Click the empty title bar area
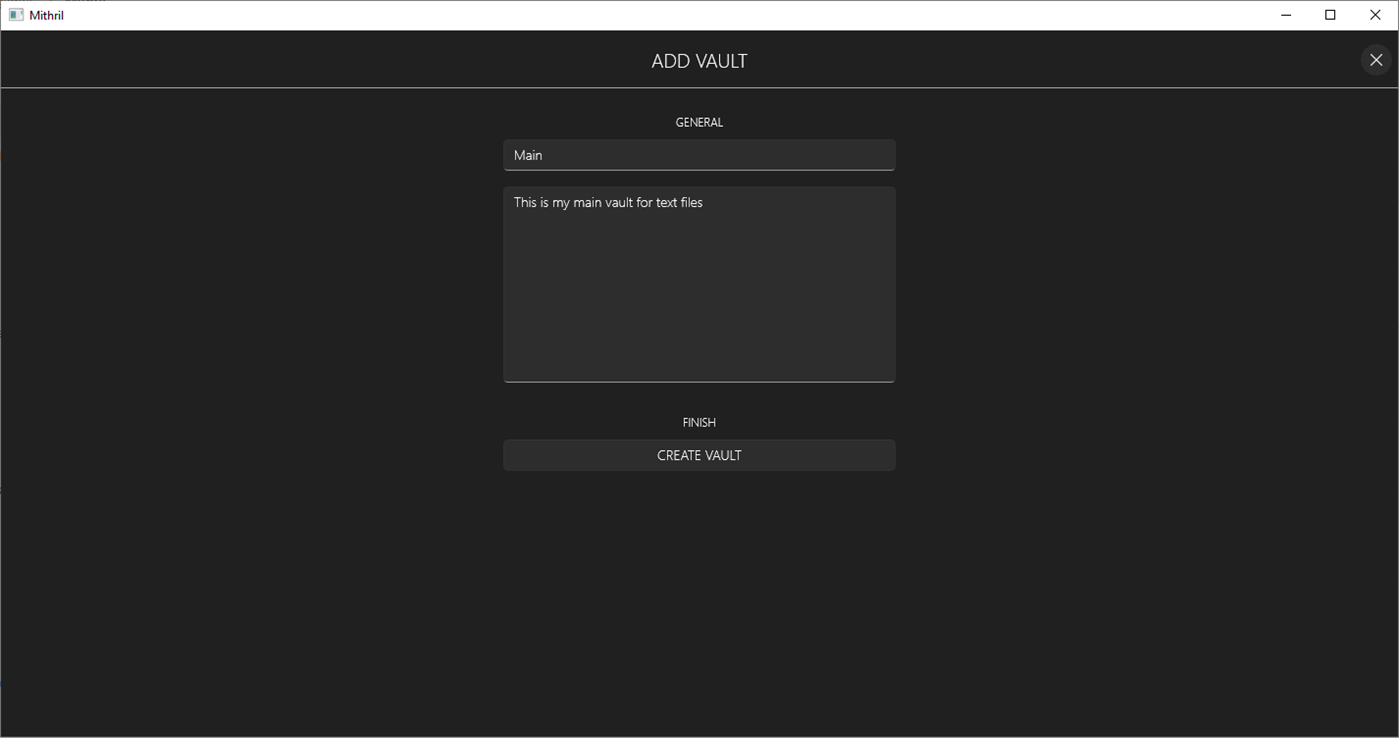1399x738 pixels. (x=600, y=14)
